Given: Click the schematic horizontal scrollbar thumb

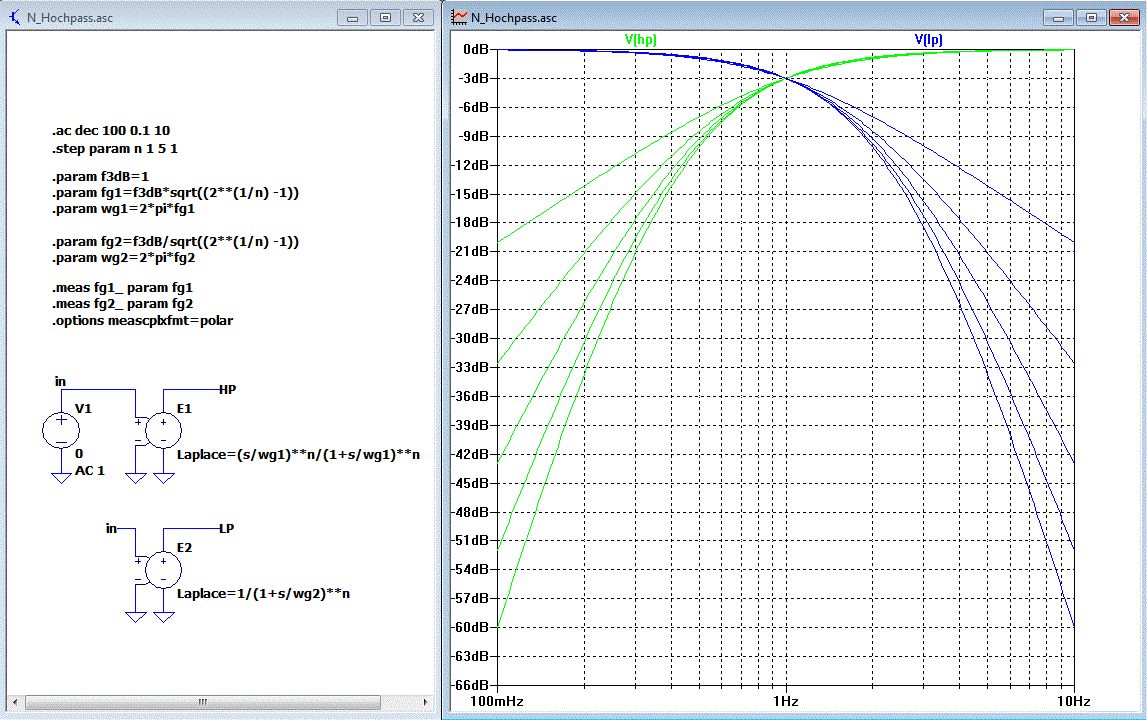Looking at the screenshot, I should (201, 702).
